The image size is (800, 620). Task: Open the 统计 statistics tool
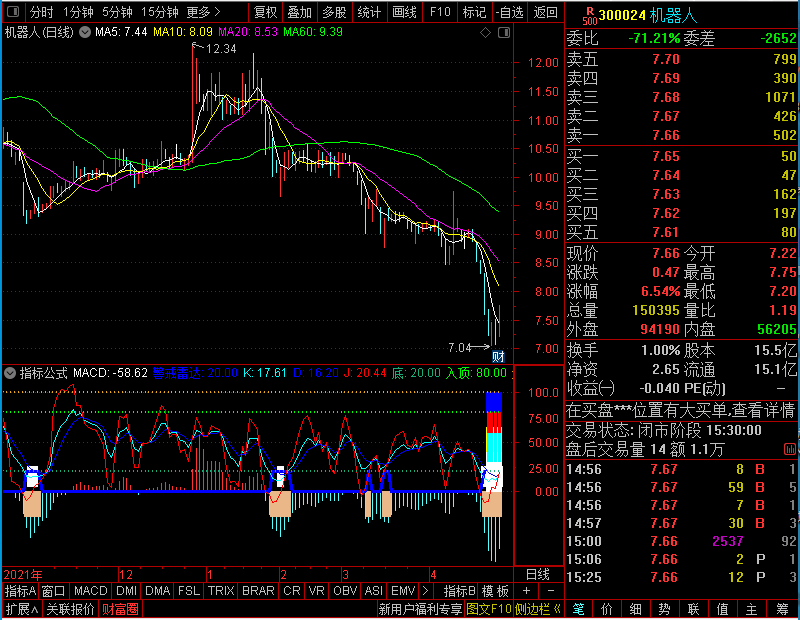369,12
